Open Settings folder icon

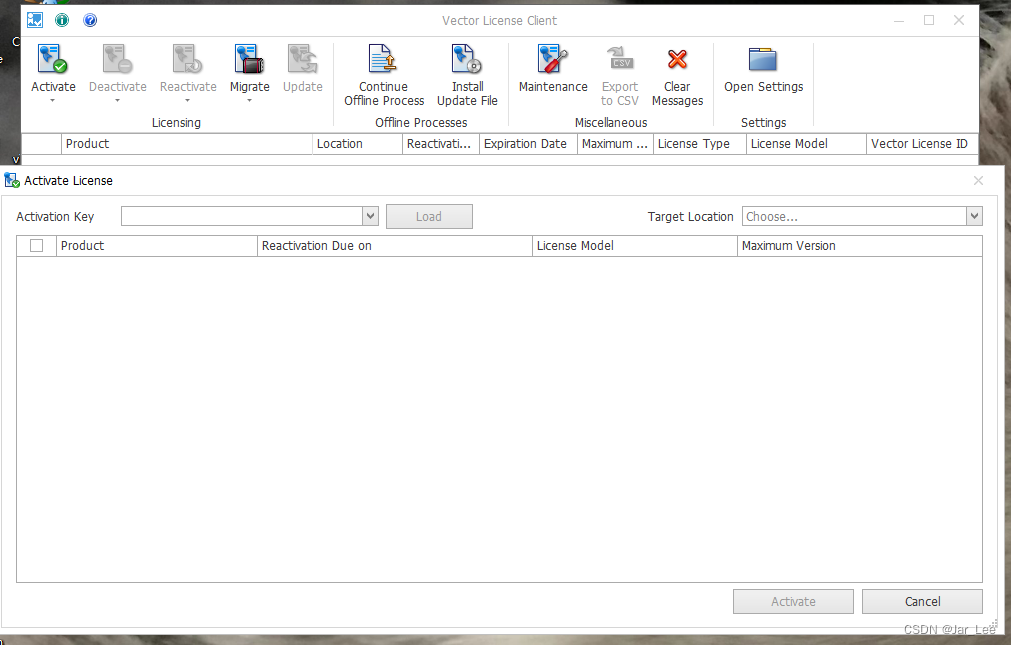(763, 59)
